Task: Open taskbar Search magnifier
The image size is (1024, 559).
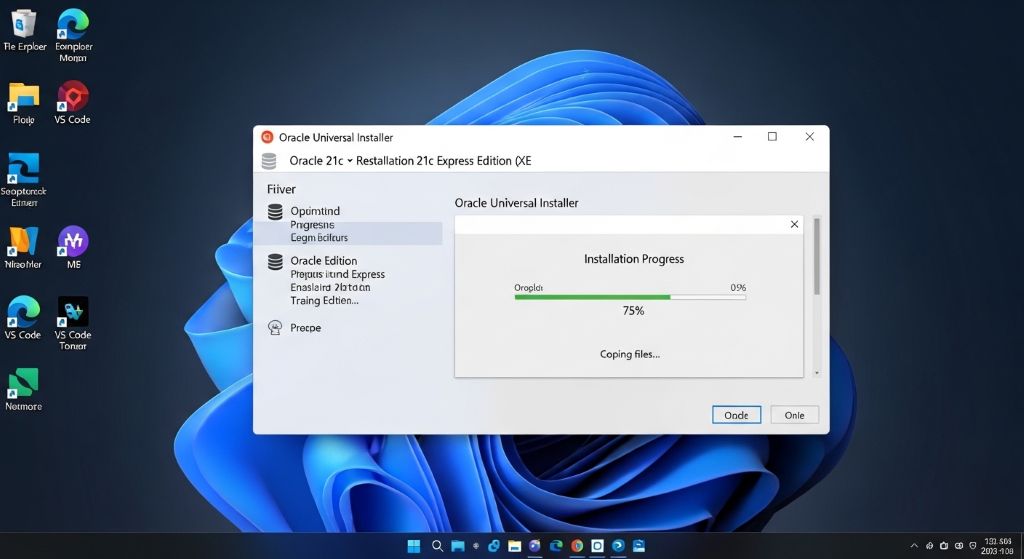Action: (x=437, y=546)
